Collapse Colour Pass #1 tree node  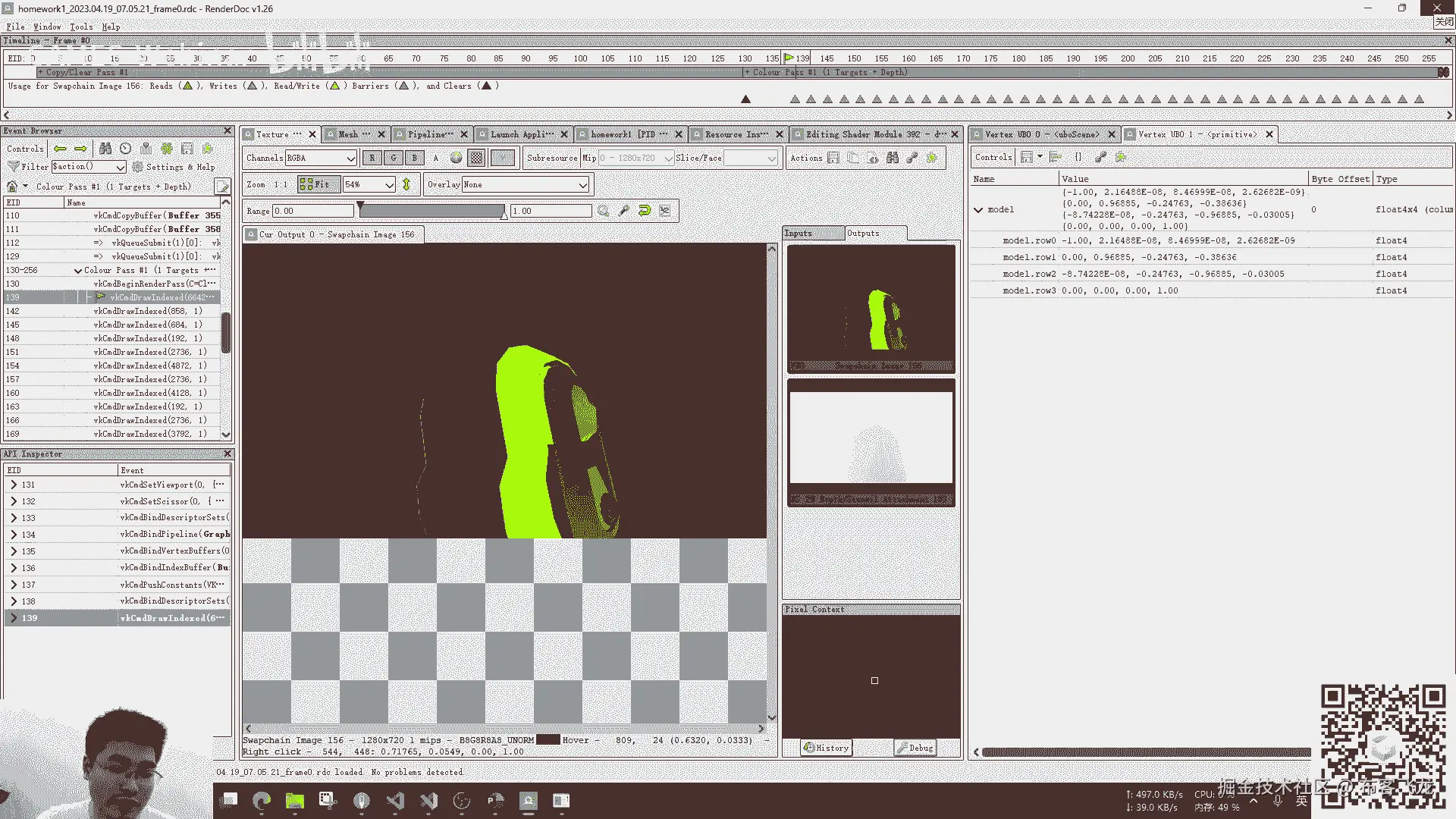point(78,271)
